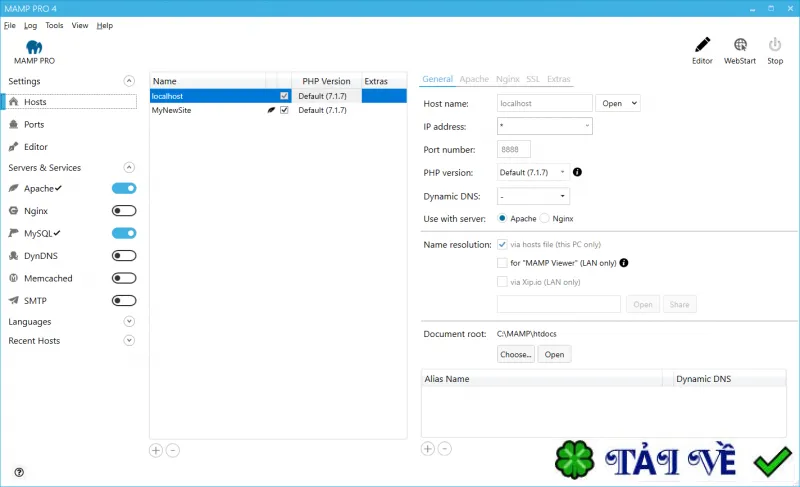Add a new host with plus icon
Image resolution: width=800 pixels, height=487 pixels.
point(156,450)
